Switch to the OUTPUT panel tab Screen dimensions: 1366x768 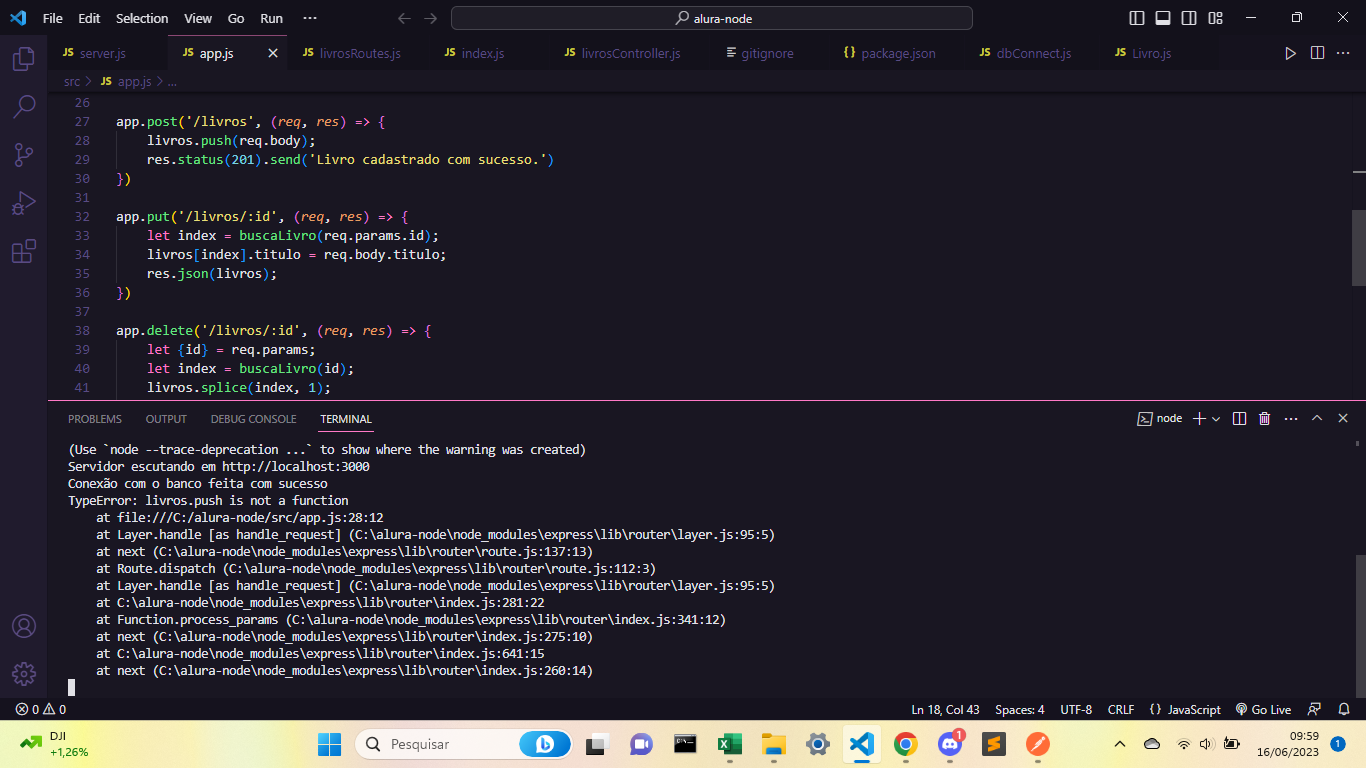166,419
